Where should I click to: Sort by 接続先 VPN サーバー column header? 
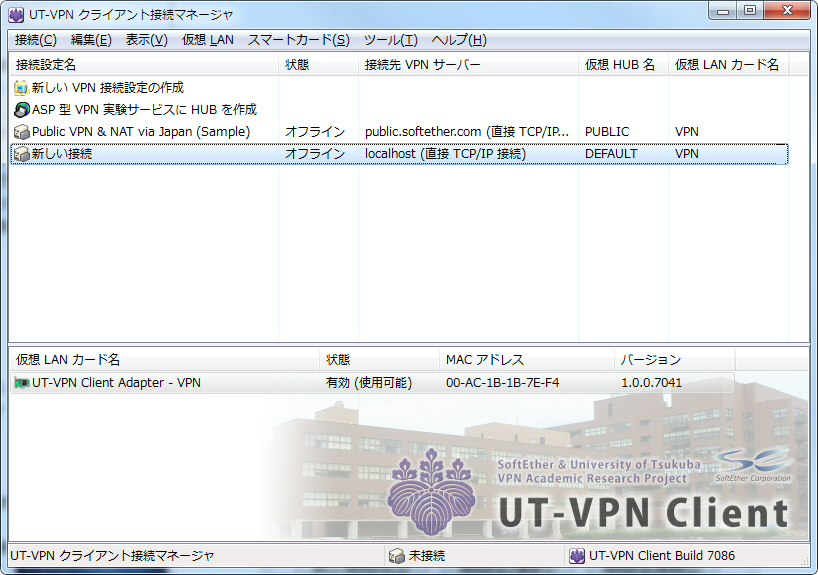pos(468,65)
